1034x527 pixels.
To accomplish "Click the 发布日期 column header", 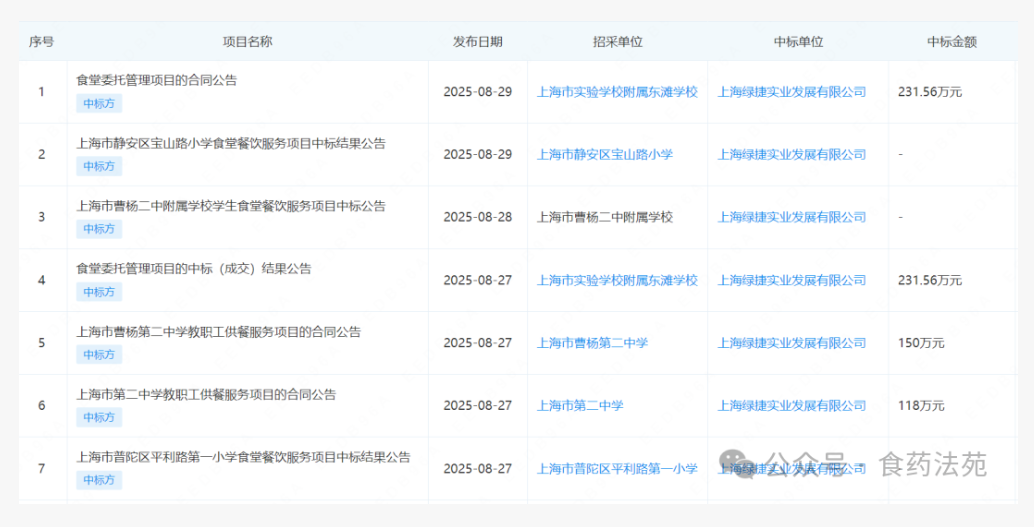I will pos(477,42).
